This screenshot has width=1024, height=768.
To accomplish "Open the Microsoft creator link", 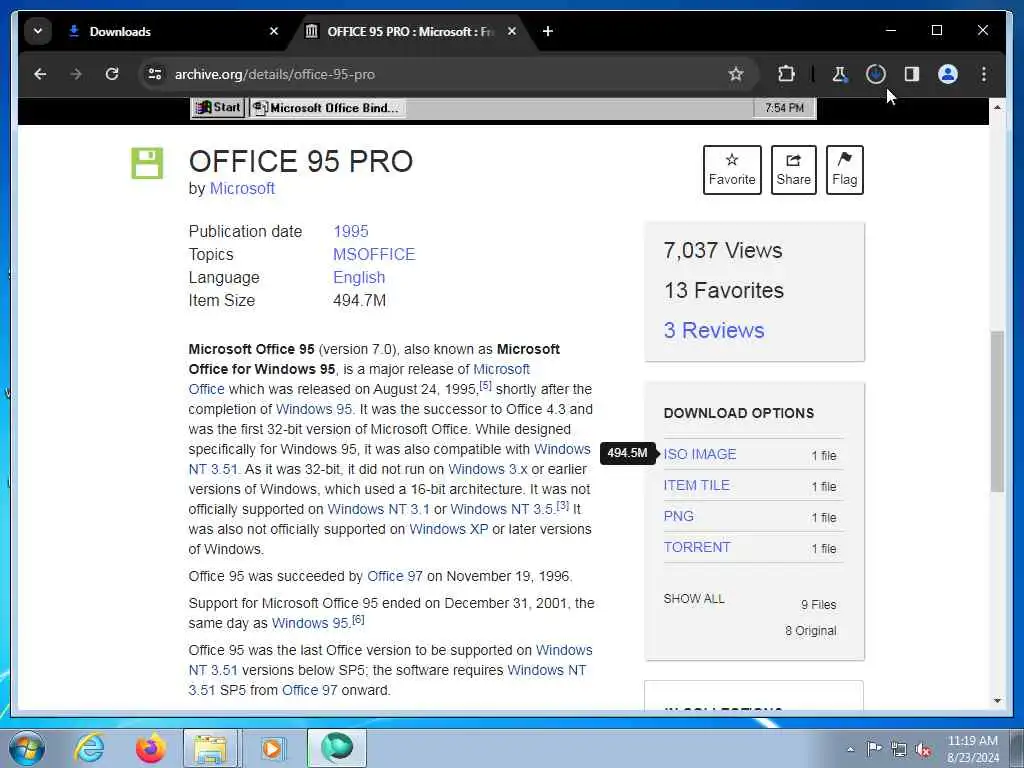I will coord(242,189).
